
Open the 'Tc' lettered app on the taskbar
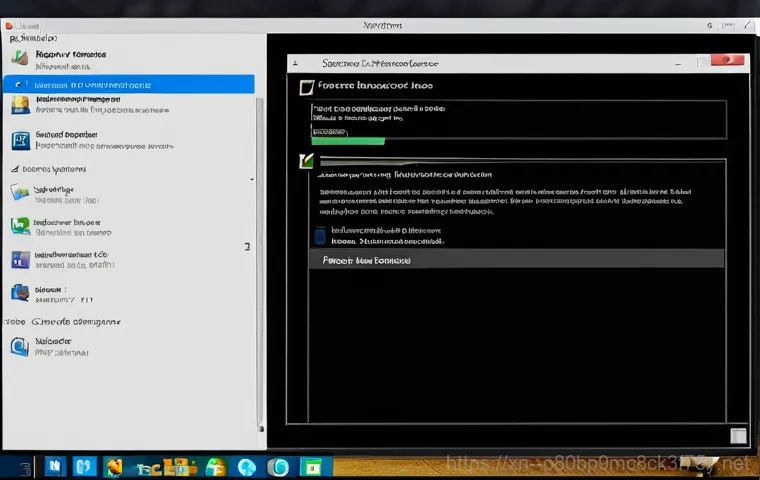point(148,468)
